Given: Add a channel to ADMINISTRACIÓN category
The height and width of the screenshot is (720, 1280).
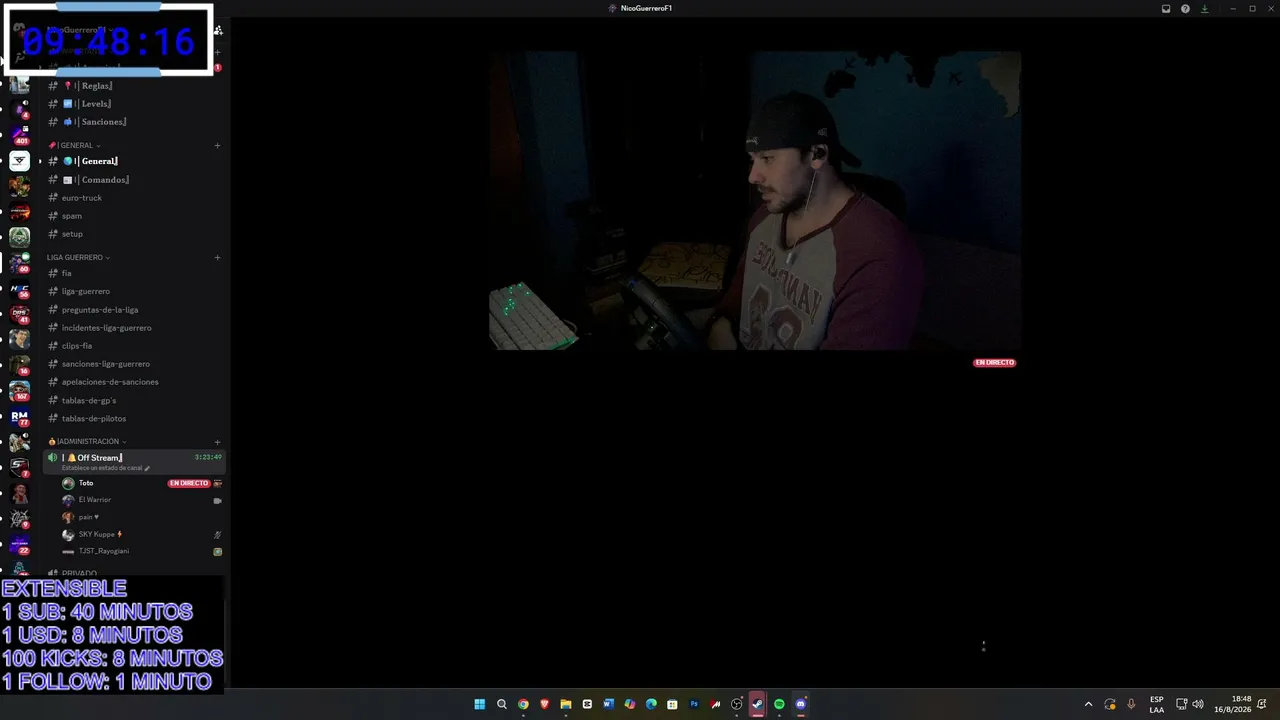Looking at the screenshot, I should click(217, 442).
